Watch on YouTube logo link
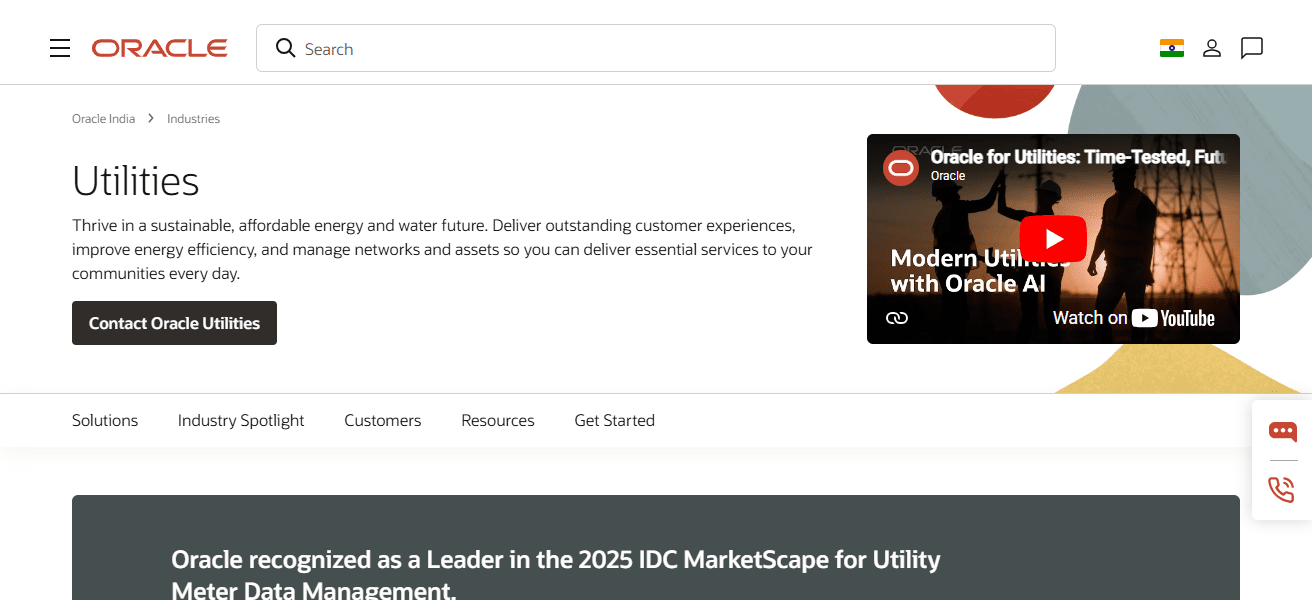 point(1134,318)
